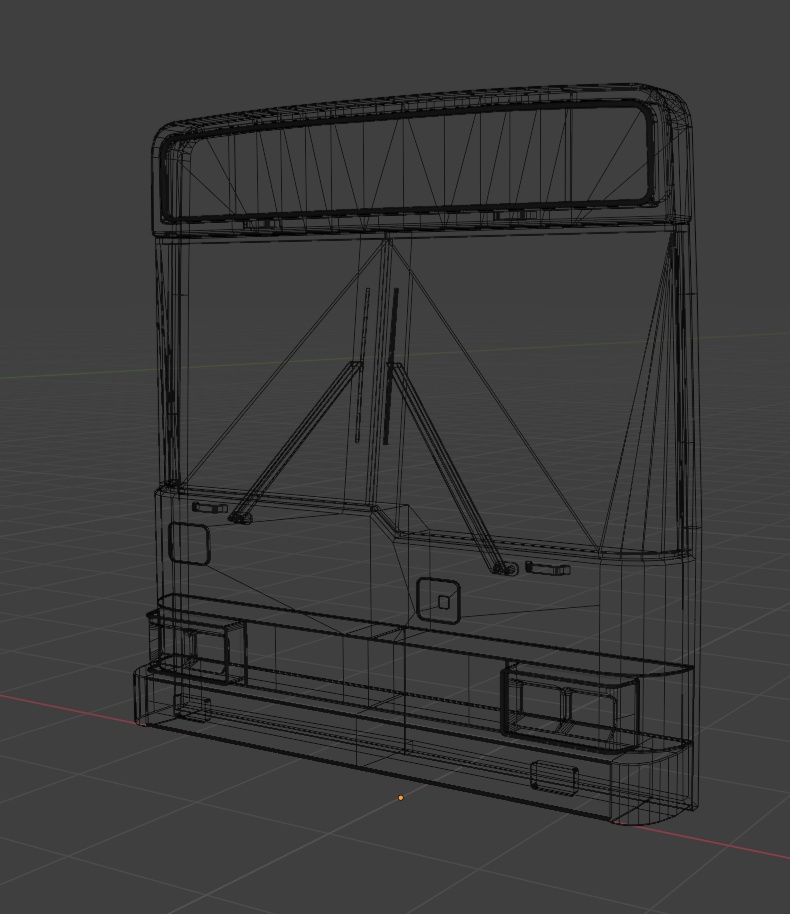Select the left headlight housing wireframe
Viewport: 790px width, 914px height.
199,651
